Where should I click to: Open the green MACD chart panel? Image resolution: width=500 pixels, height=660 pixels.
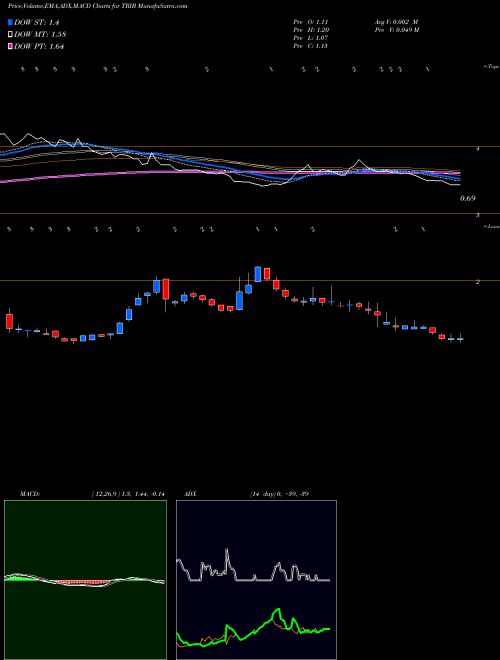pyautogui.click(x=85, y=580)
